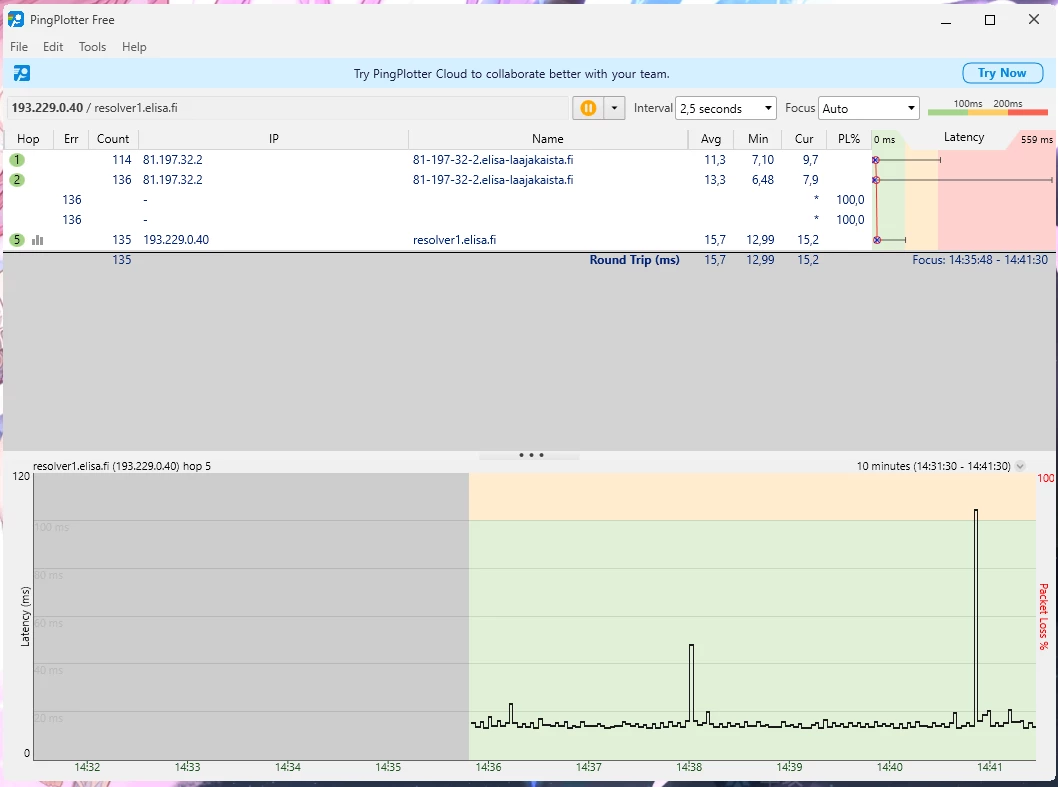Click the Latency graph column header

tap(964, 137)
